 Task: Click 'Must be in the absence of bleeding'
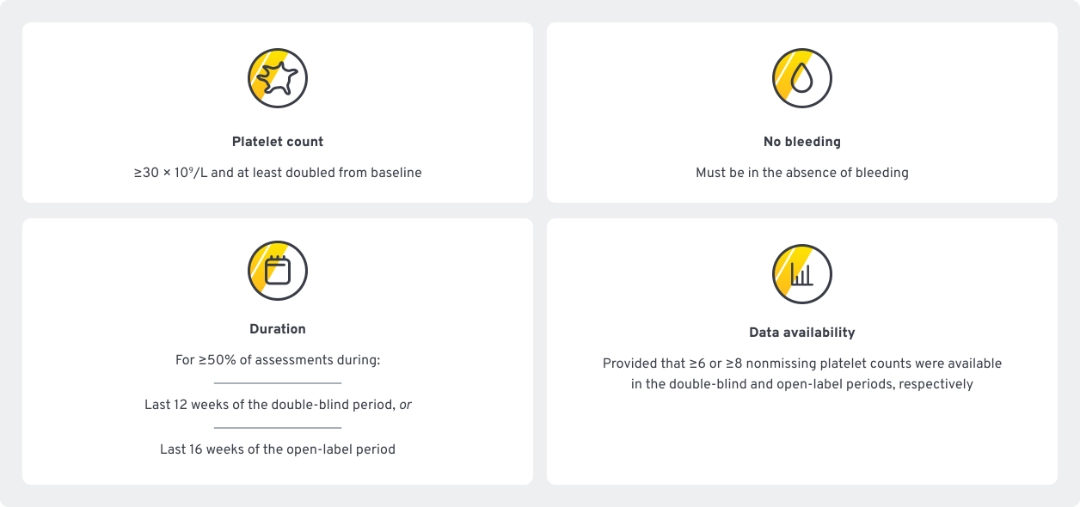click(802, 173)
